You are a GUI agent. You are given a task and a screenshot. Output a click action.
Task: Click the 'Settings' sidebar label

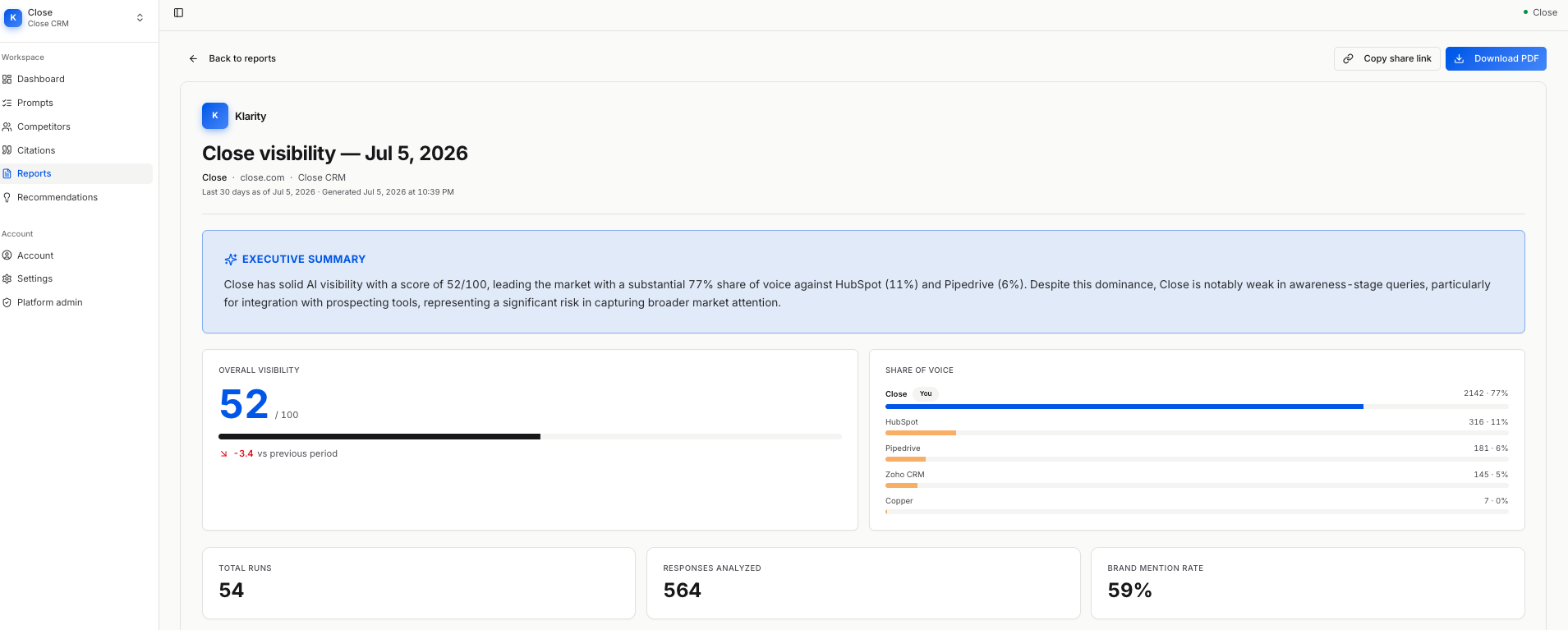34,278
